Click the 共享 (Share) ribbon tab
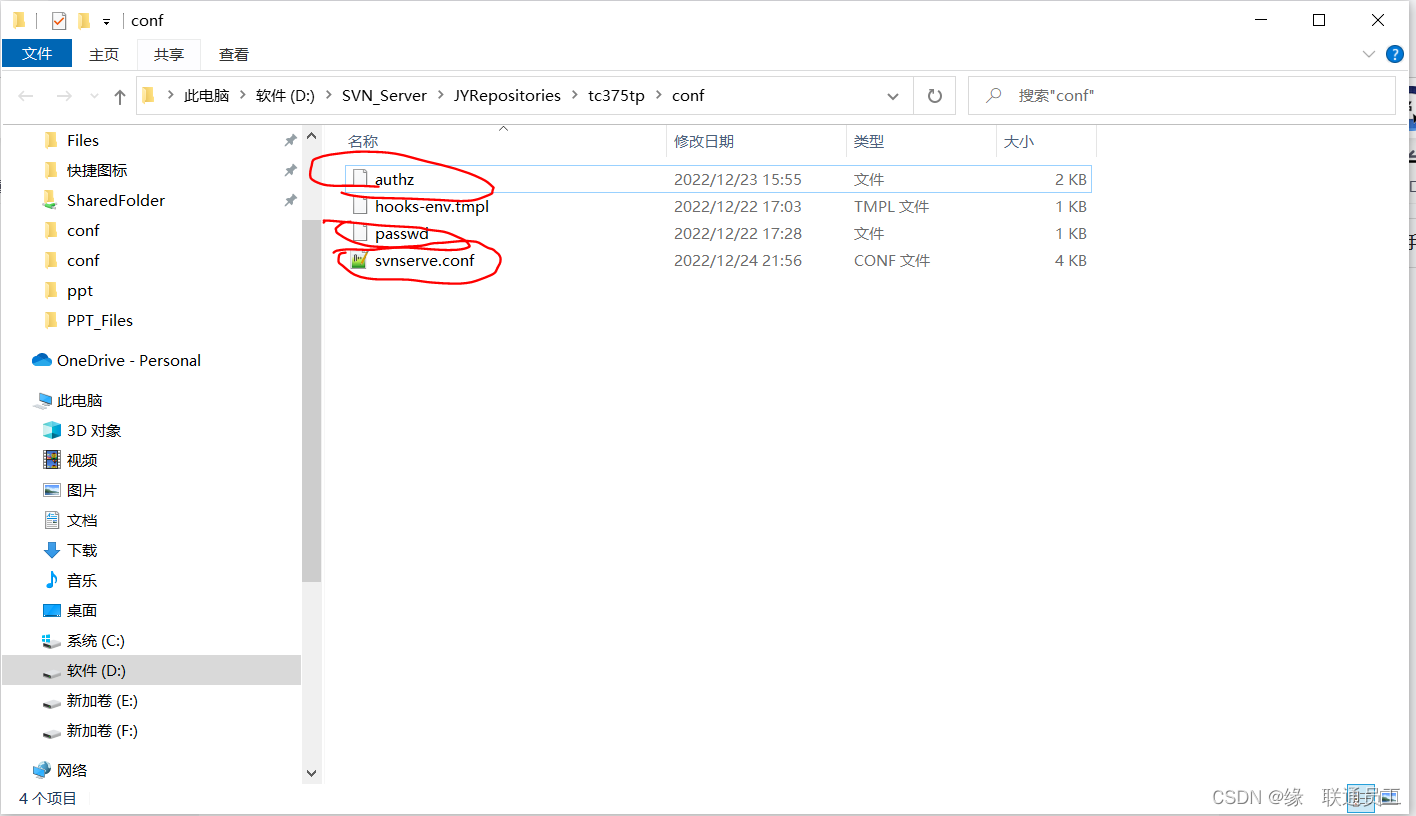This screenshot has height=816, width=1416. point(168,54)
